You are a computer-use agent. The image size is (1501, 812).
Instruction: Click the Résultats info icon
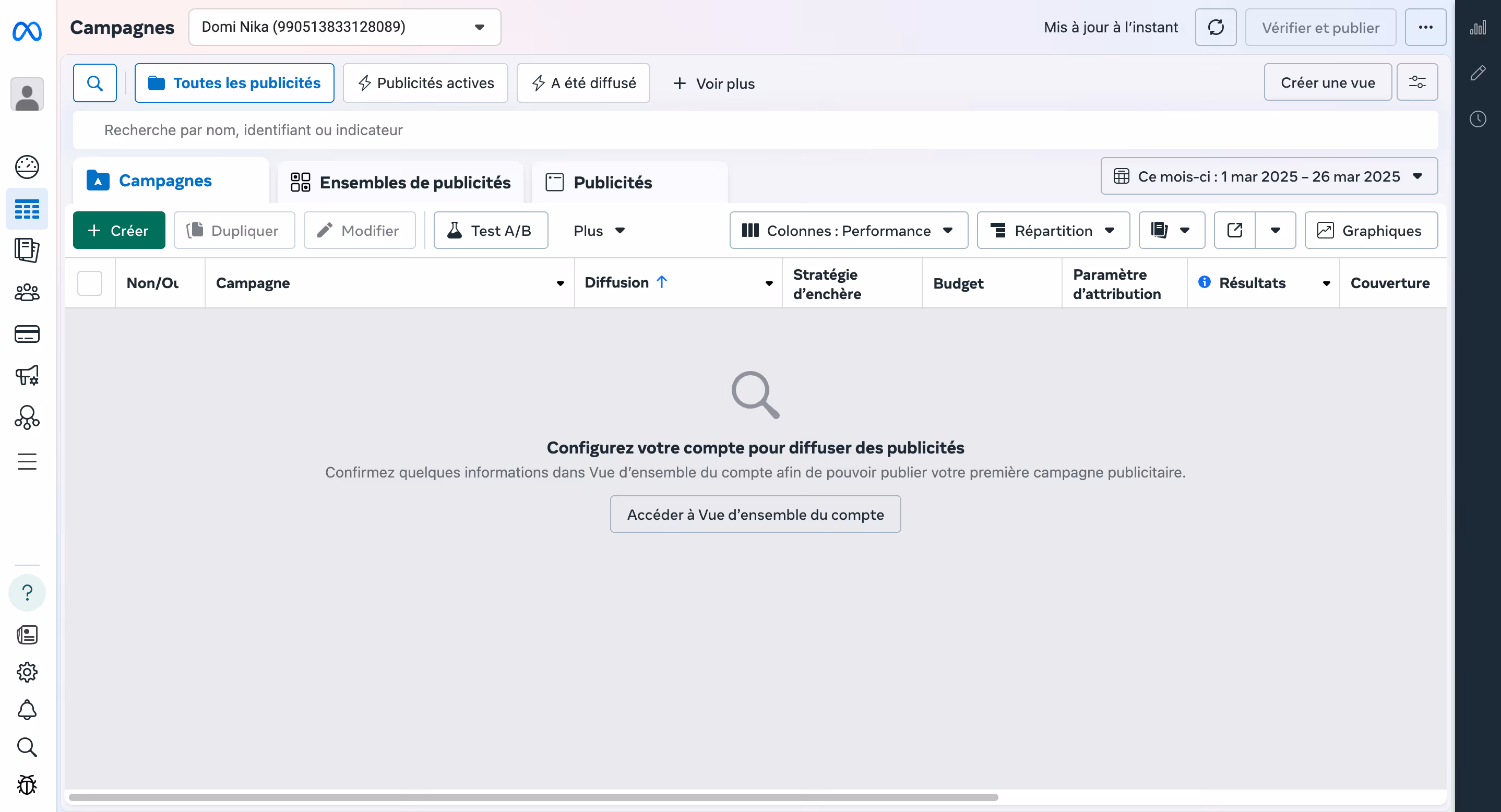tap(1204, 282)
